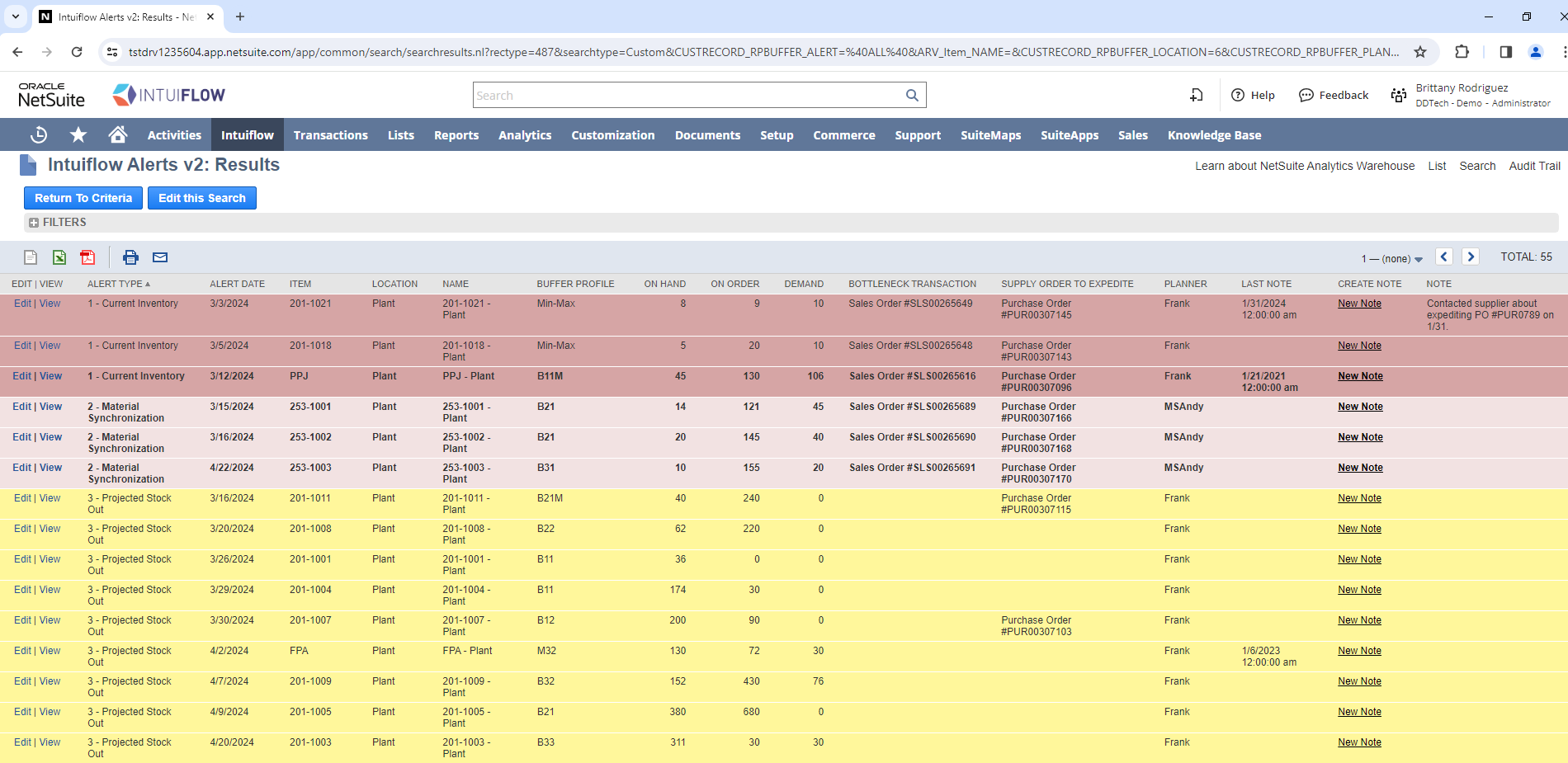Click New Note for item 201-1021

[1359, 304]
